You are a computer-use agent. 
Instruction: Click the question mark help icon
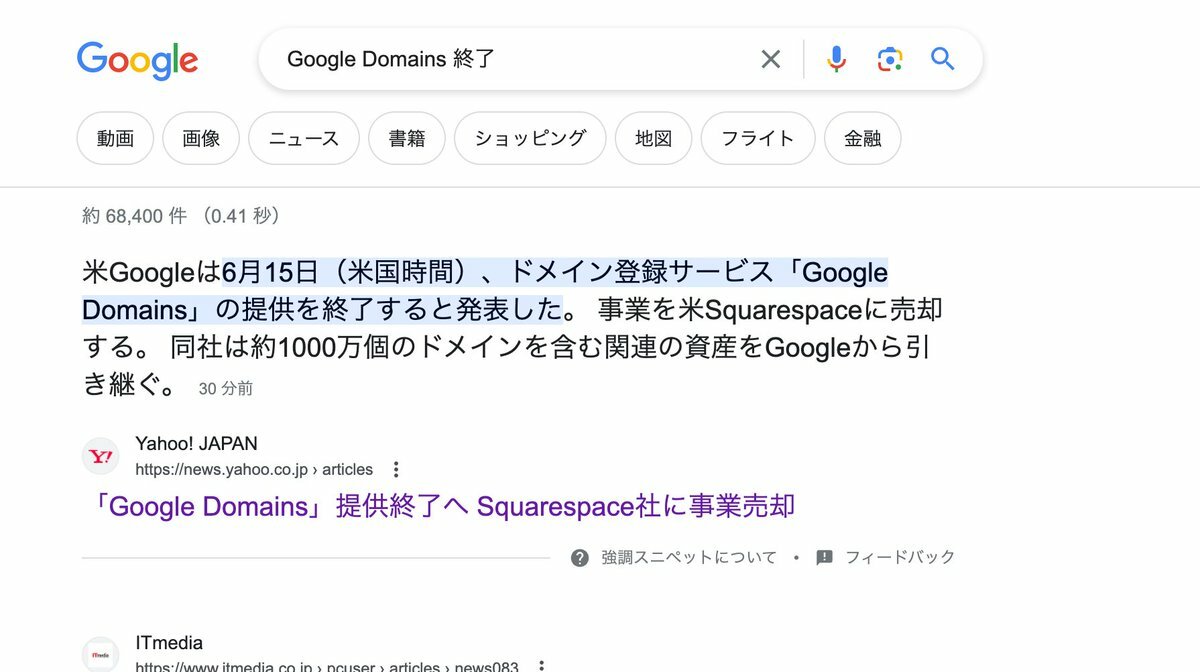580,557
